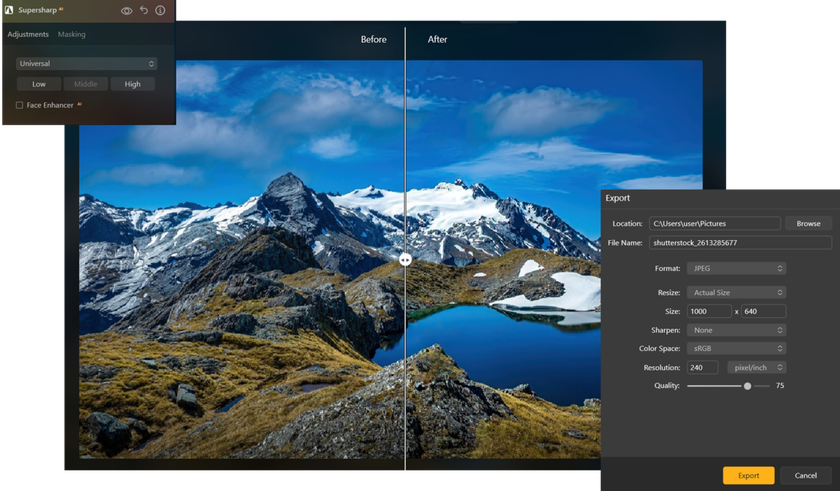
Task: Click the orange Export button
Action: coord(748,475)
